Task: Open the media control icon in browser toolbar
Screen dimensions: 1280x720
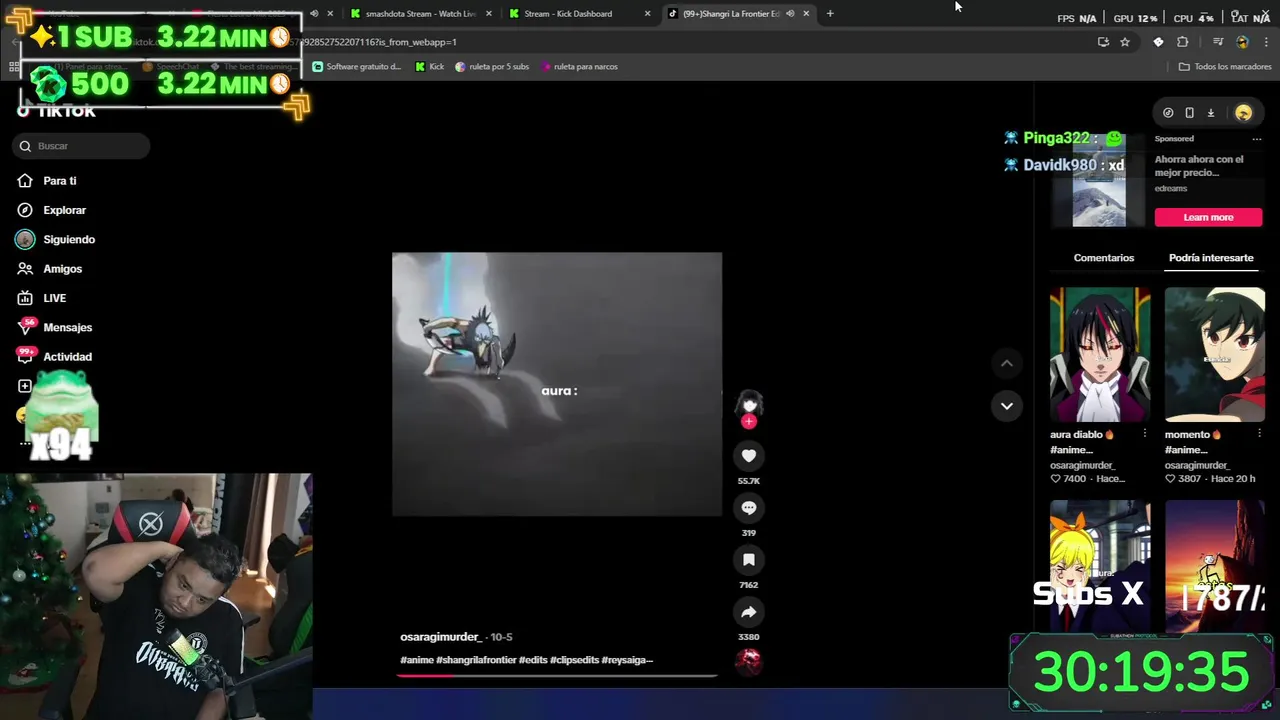Action: coord(1218,42)
